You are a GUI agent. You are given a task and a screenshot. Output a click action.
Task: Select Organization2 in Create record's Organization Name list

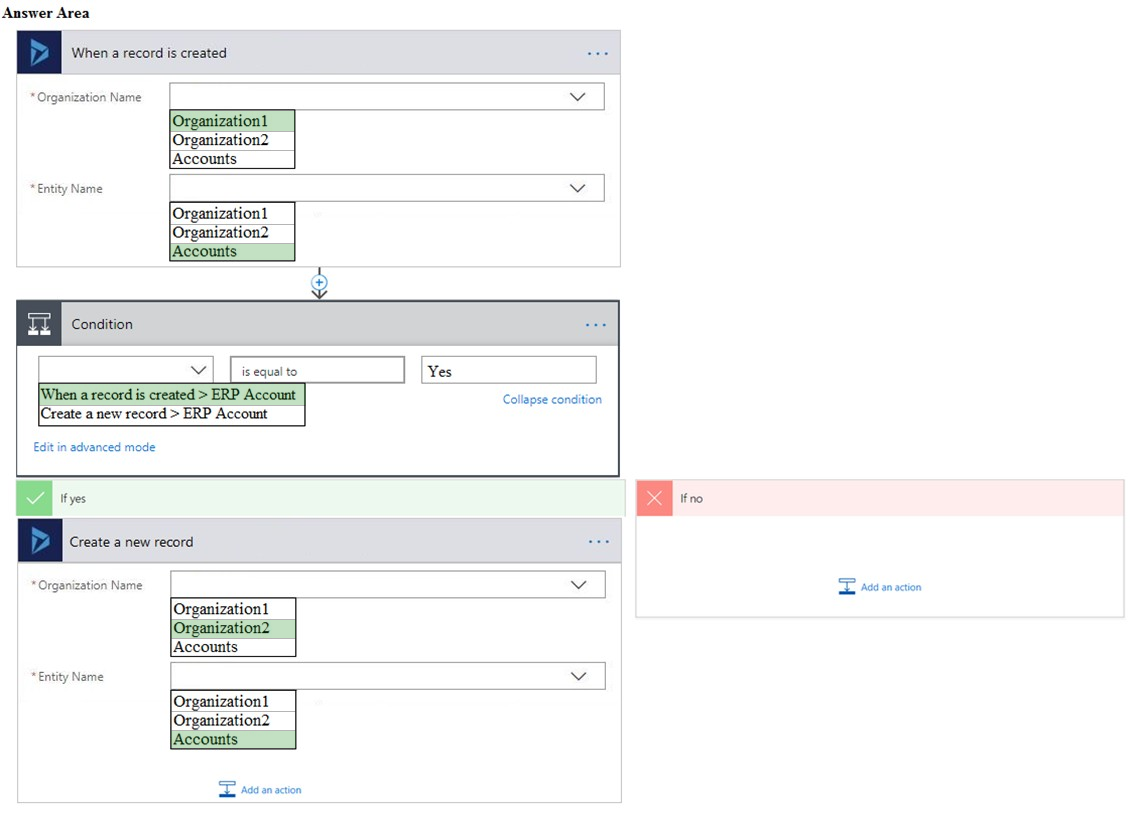(x=233, y=628)
